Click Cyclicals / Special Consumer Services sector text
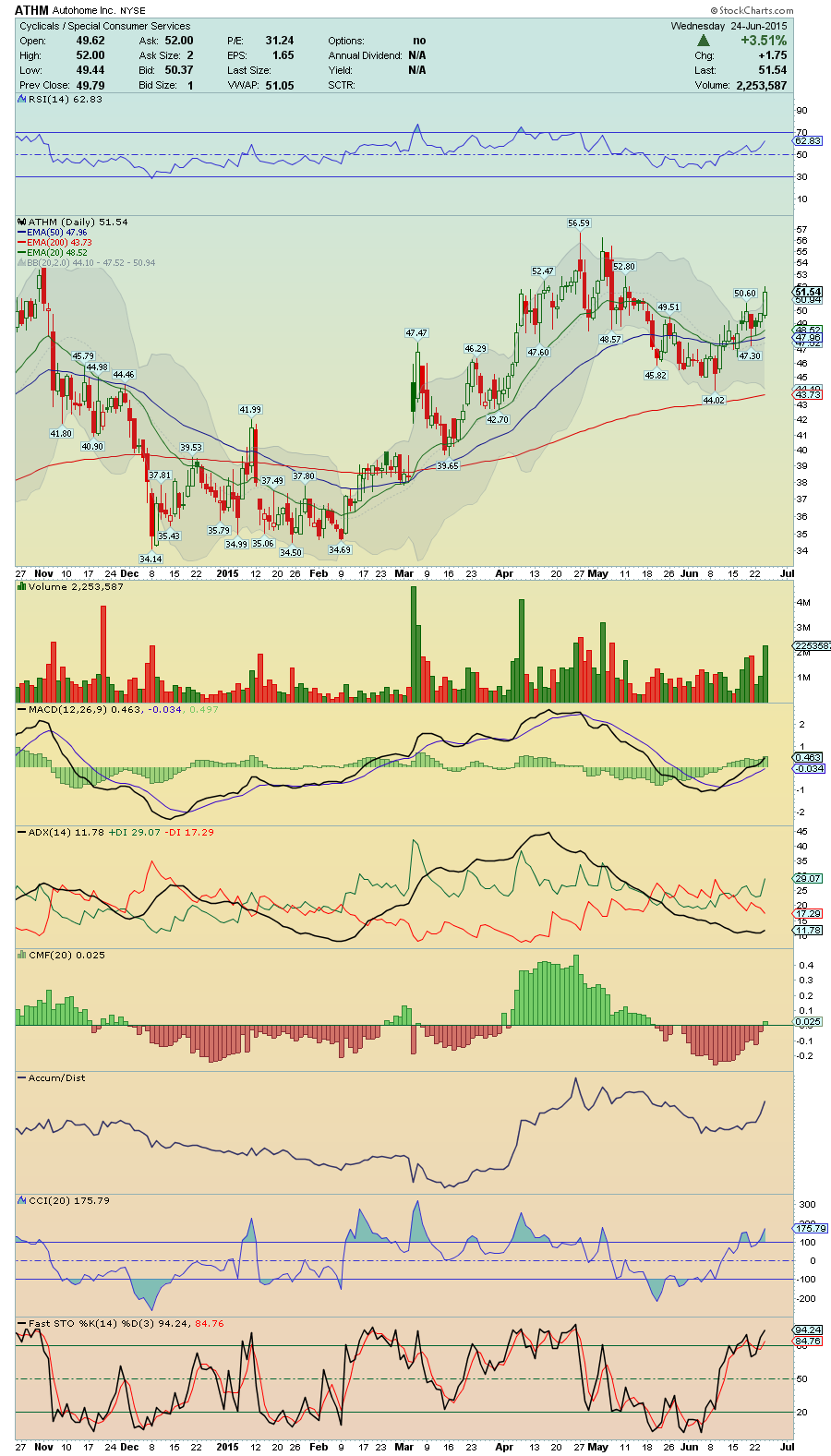Viewport: 831px width, 1456px height. [x=105, y=26]
